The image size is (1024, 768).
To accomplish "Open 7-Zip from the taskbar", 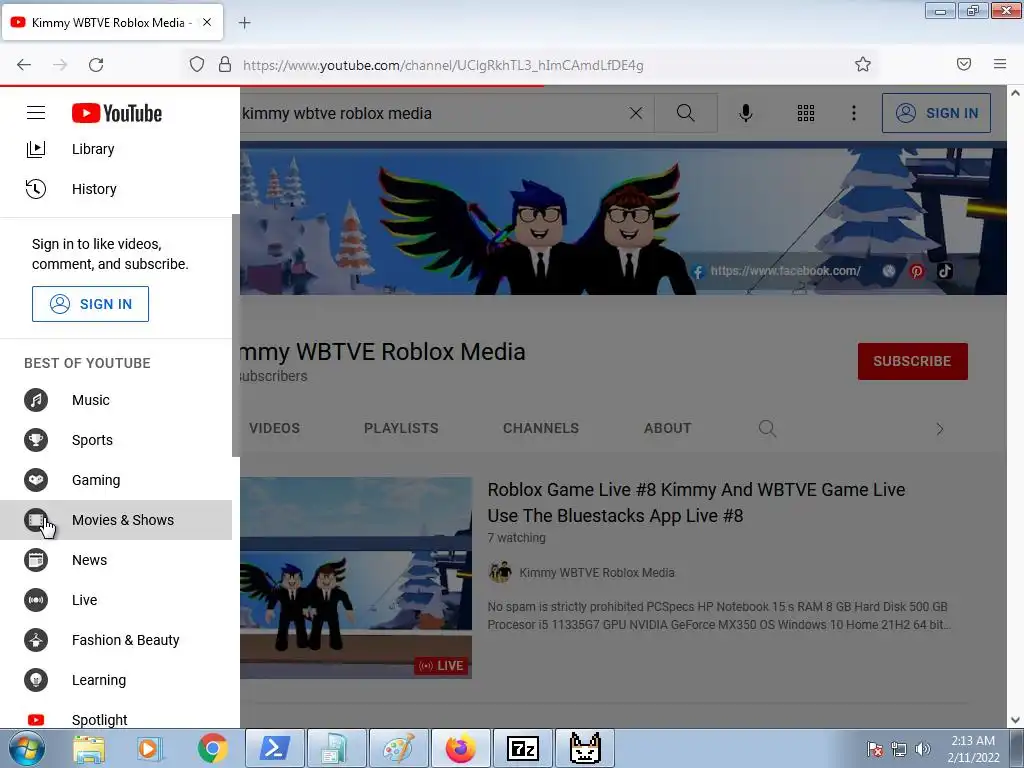I will click(x=522, y=748).
